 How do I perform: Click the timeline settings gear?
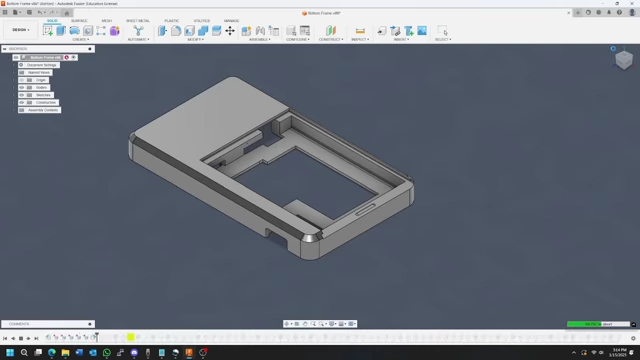[633, 338]
